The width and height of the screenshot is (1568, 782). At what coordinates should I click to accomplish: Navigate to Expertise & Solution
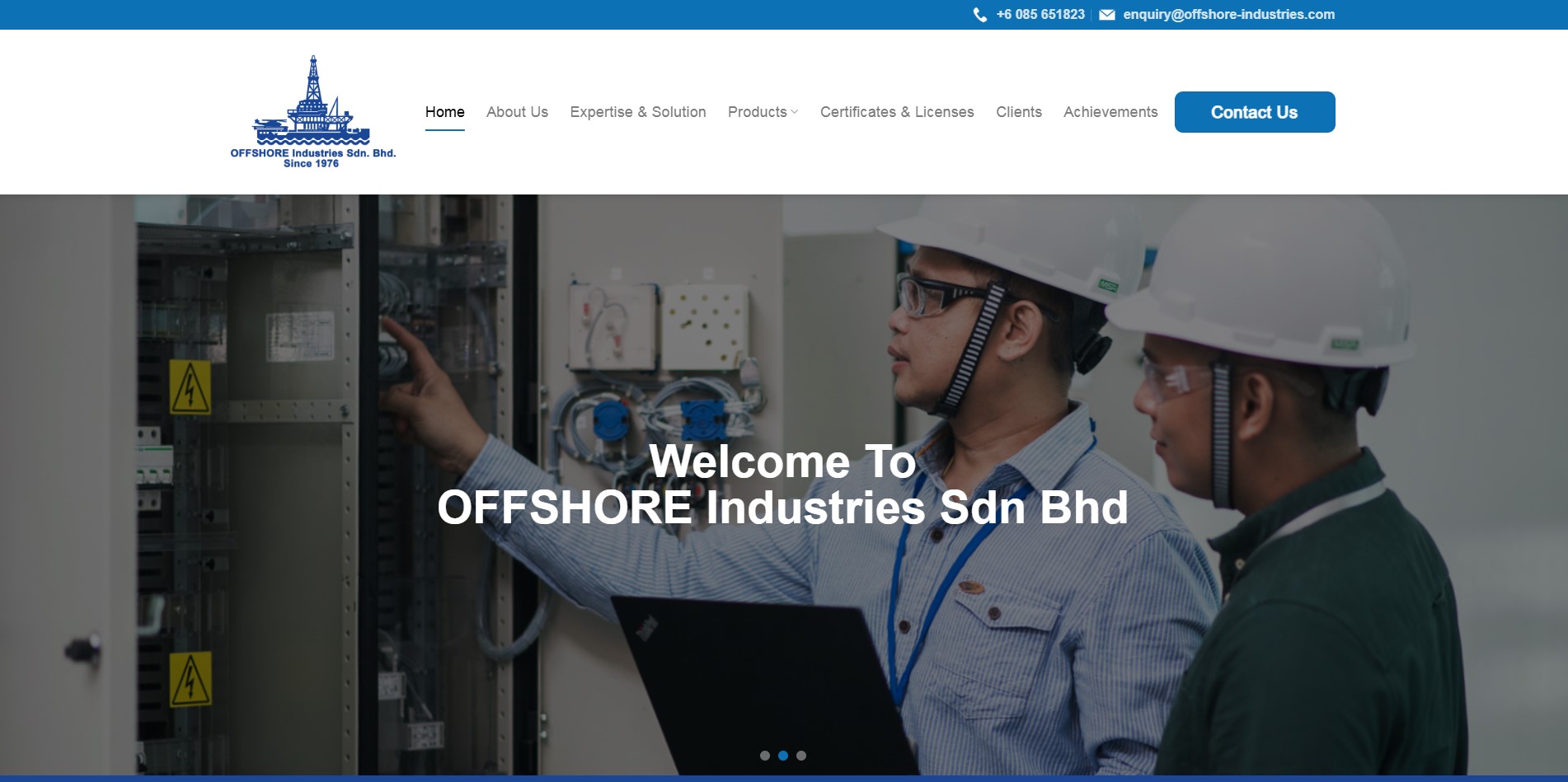click(x=638, y=112)
